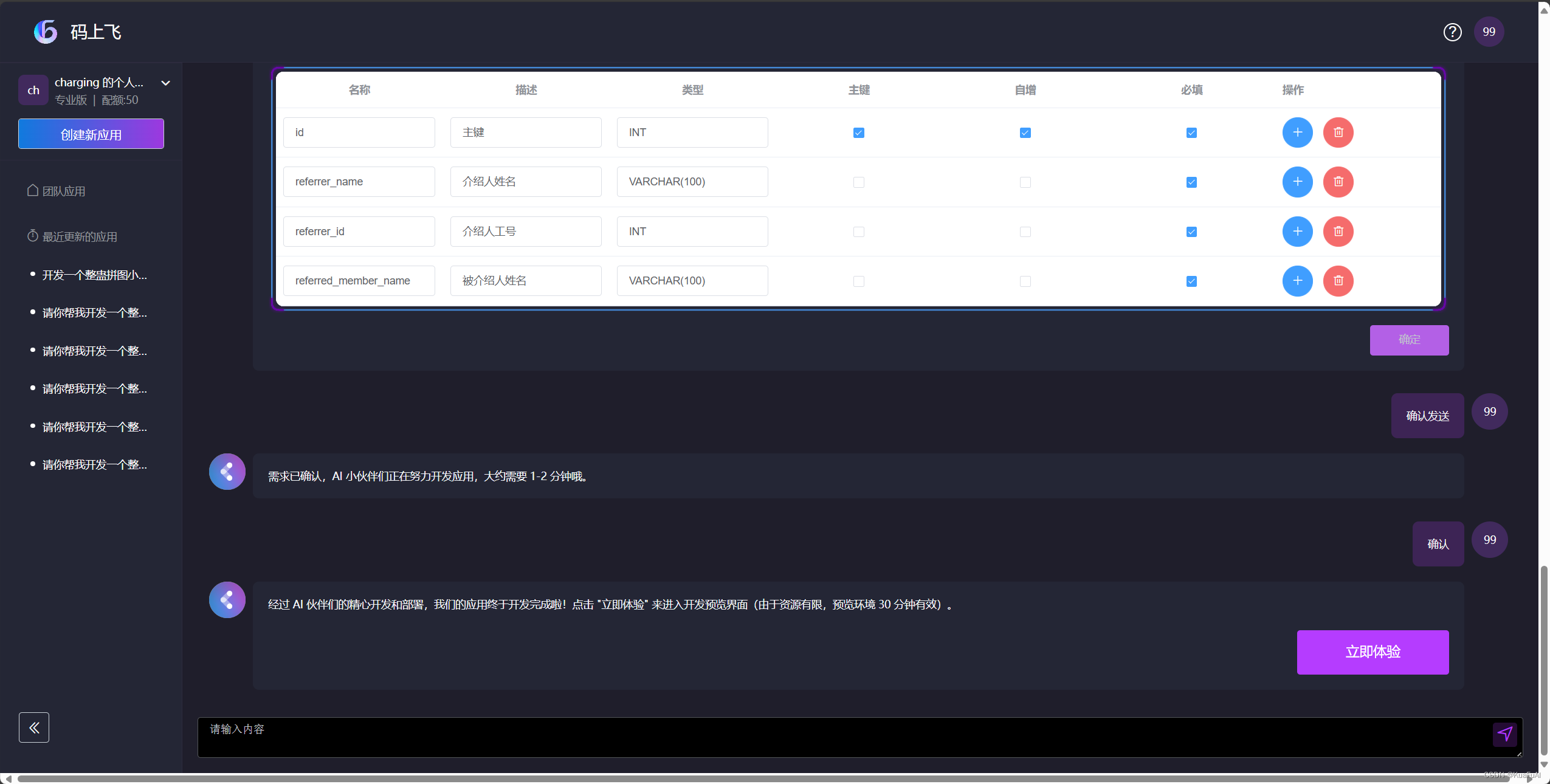Collapse the sidebar with double chevron icon
The height and width of the screenshot is (784, 1550).
point(34,727)
